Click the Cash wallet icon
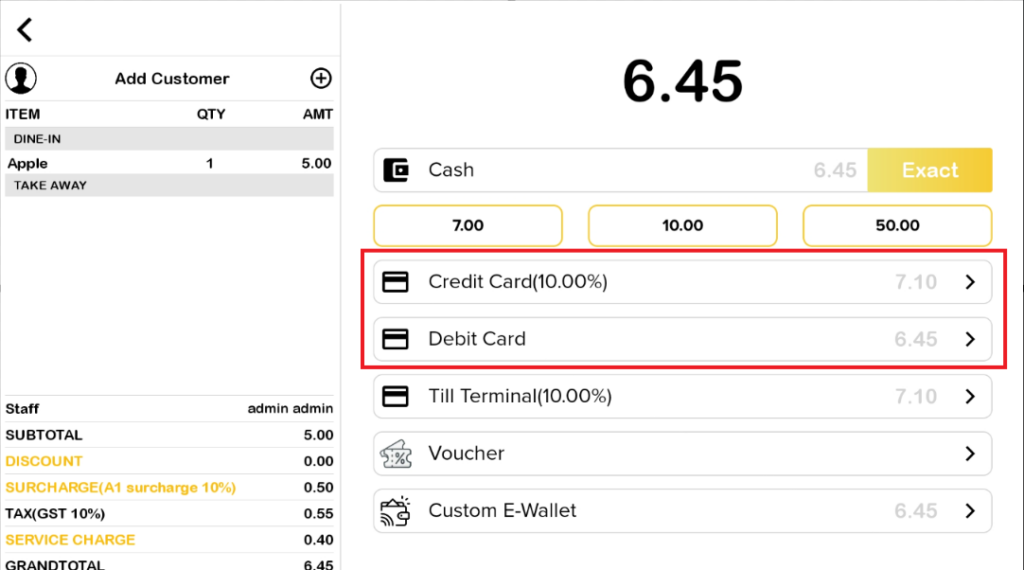The width and height of the screenshot is (1024, 570). coord(397,170)
